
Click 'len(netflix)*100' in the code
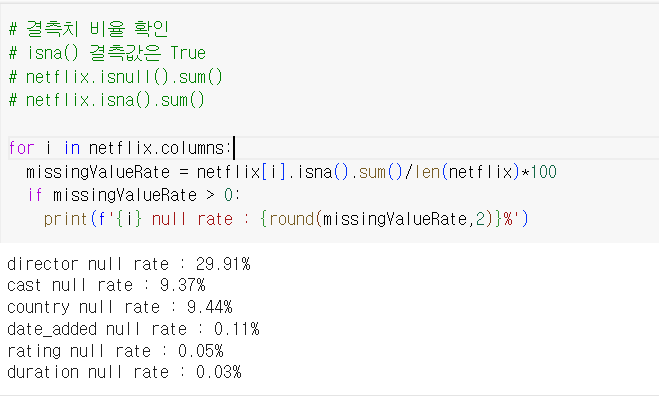pos(486,172)
